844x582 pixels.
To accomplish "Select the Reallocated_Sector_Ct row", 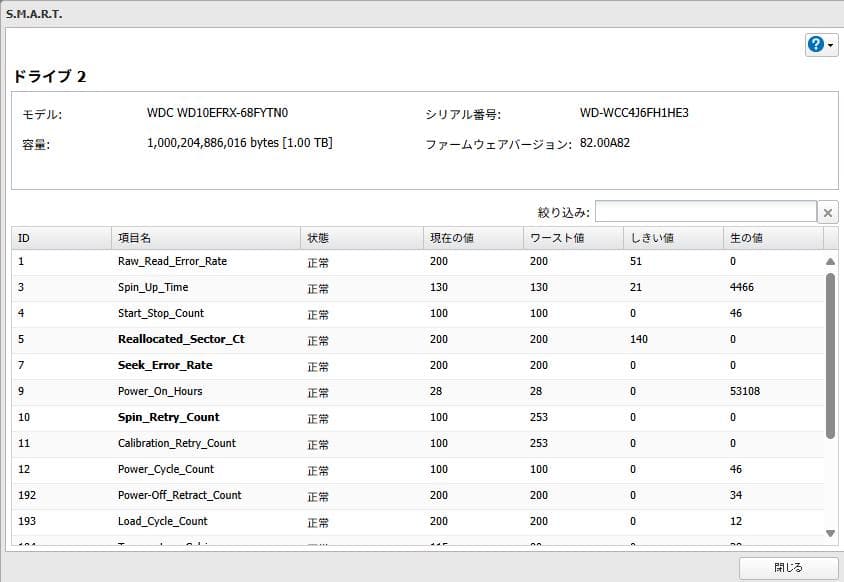I will pyautogui.click(x=181, y=340).
